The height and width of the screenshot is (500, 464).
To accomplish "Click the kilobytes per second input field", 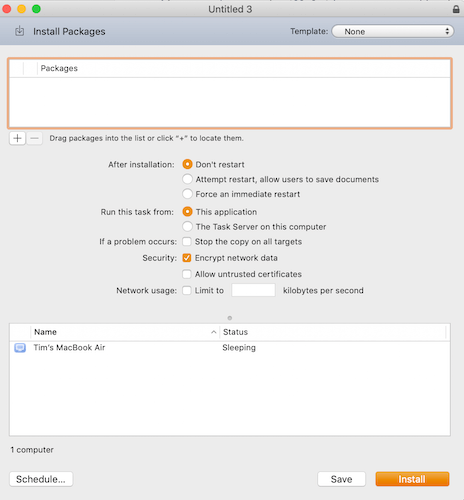I will pyautogui.click(x=253, y=290).
